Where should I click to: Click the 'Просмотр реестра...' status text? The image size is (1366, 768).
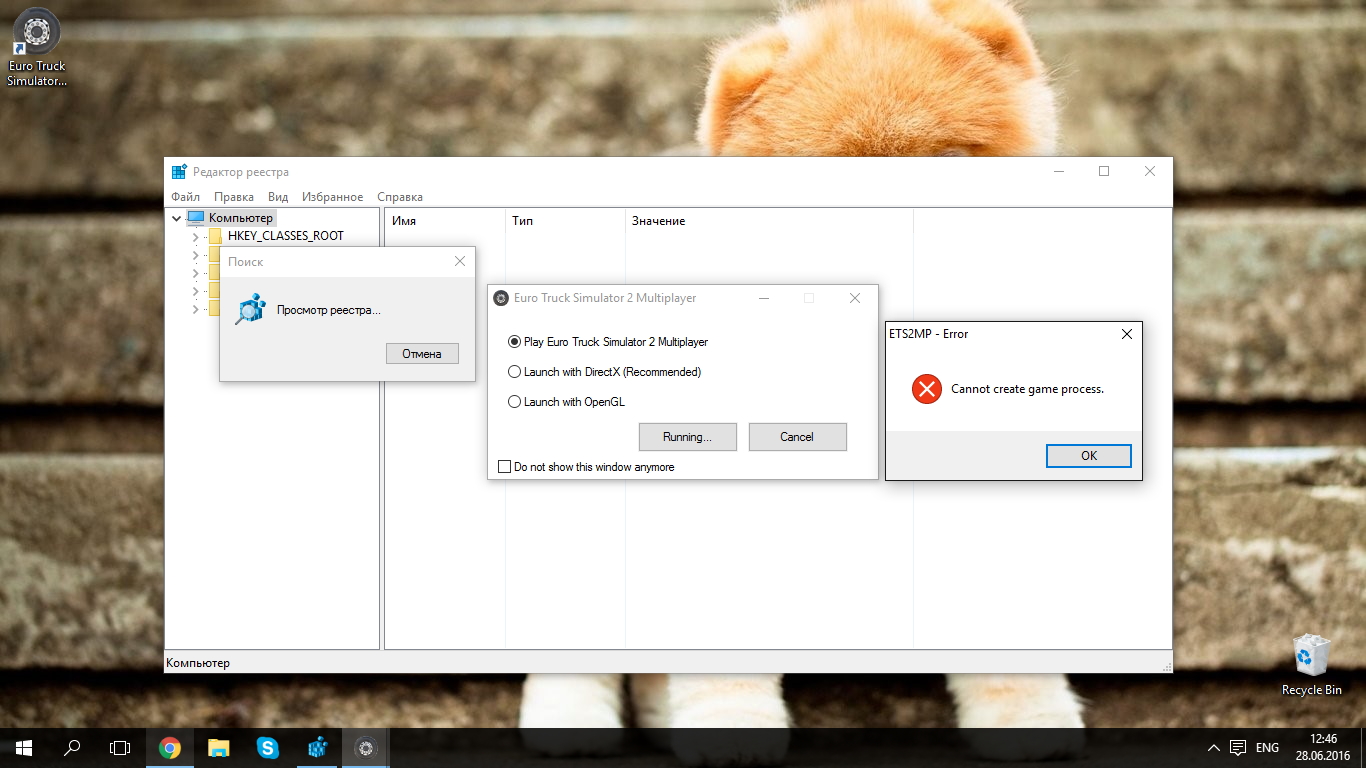click(328, 311)
